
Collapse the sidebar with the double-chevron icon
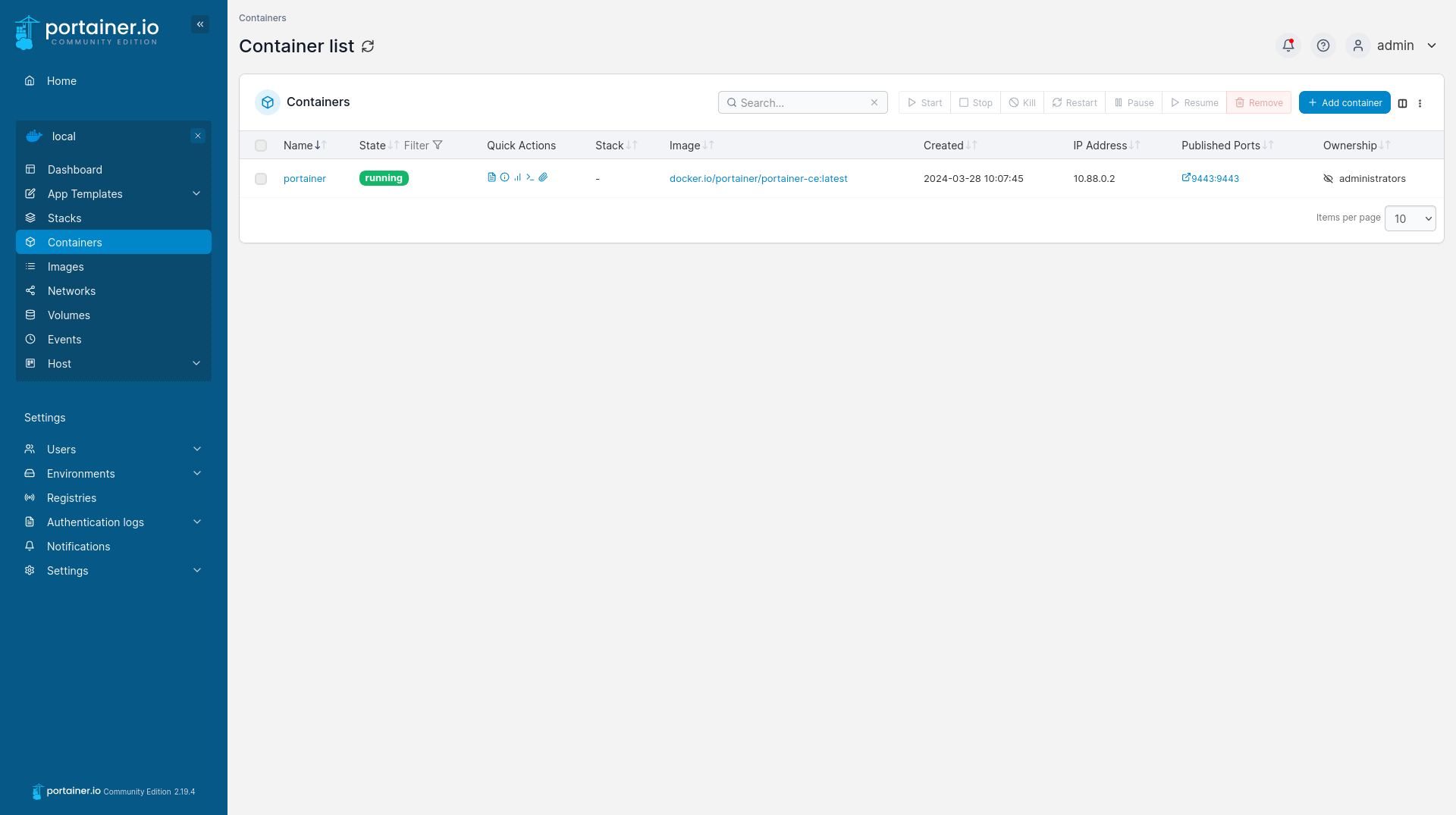tap(200, 24)
